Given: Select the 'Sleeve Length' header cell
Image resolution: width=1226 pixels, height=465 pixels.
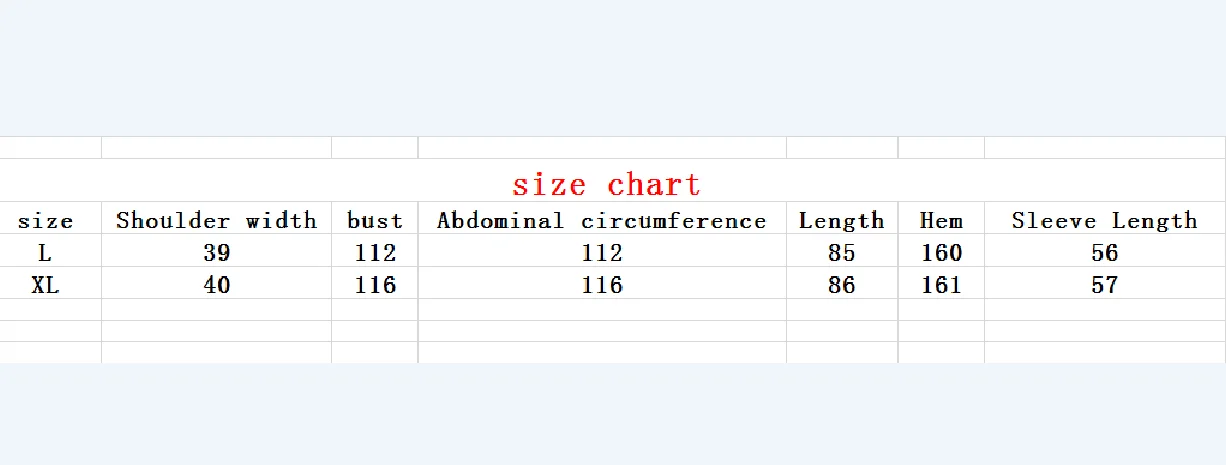Looking at the screenshot, I should (1104, 220).
